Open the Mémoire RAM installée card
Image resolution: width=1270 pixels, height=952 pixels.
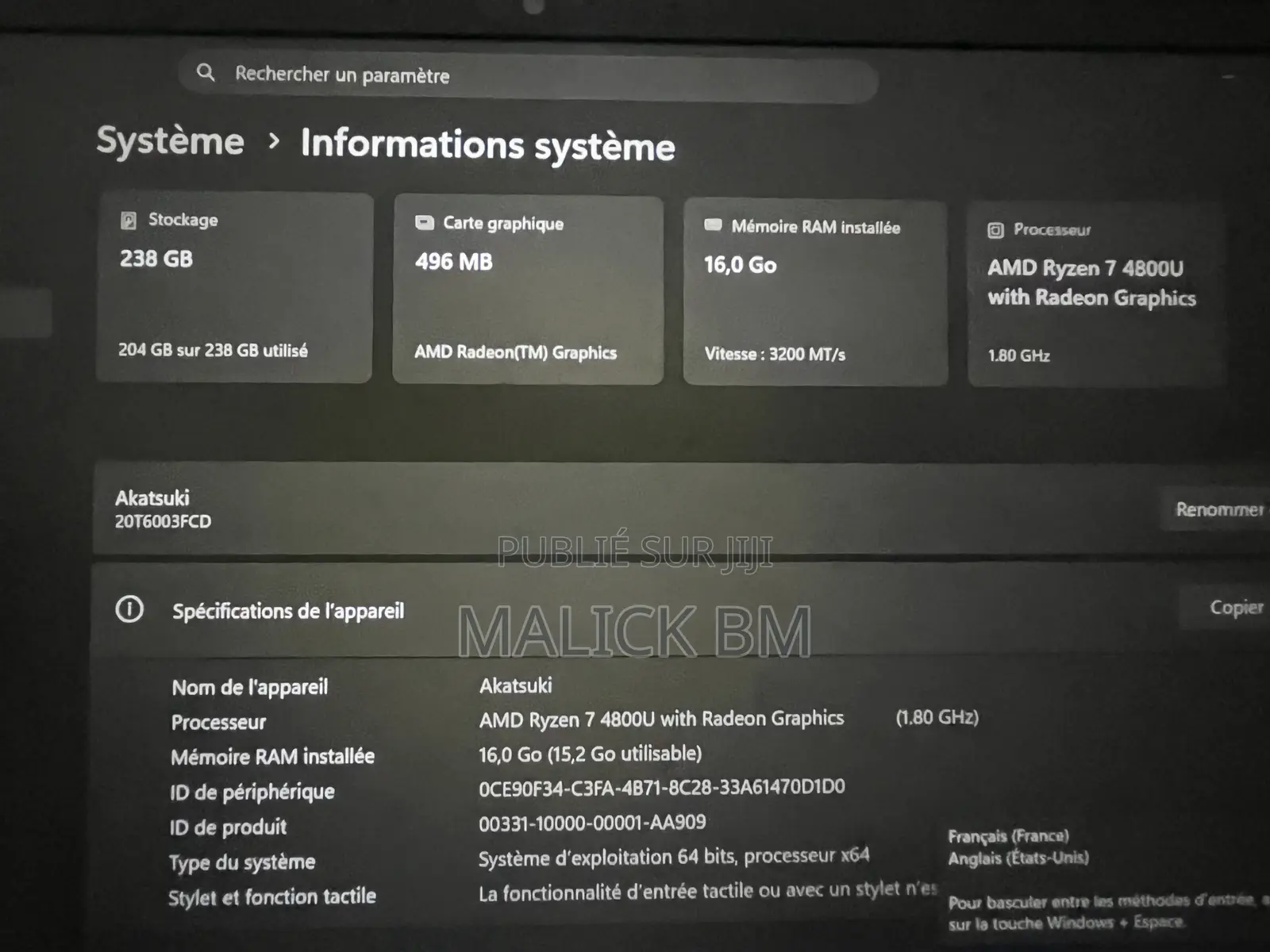(815, 293)
